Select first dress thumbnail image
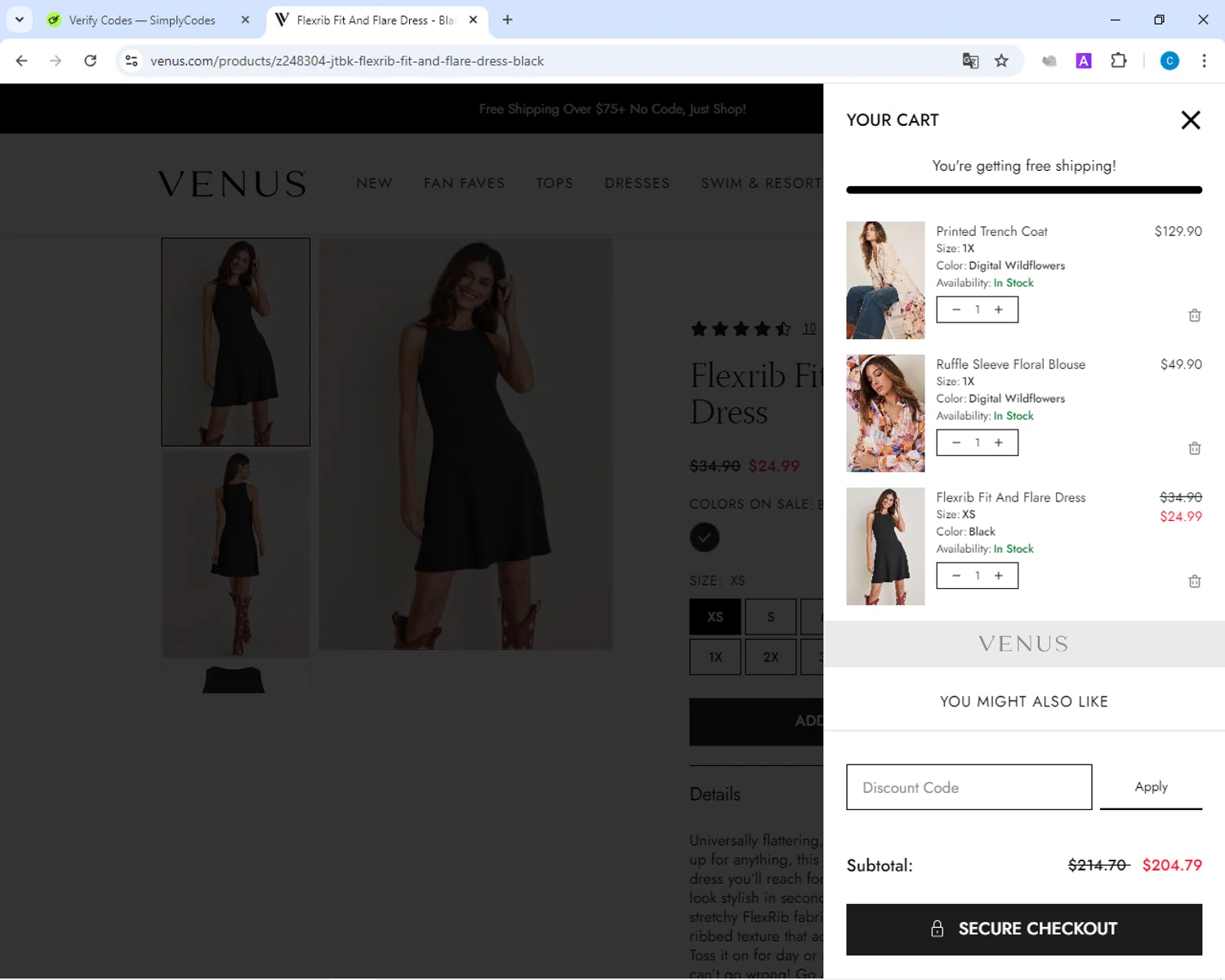The height and width of the screenshot is (980, 1225). point(236,342)
